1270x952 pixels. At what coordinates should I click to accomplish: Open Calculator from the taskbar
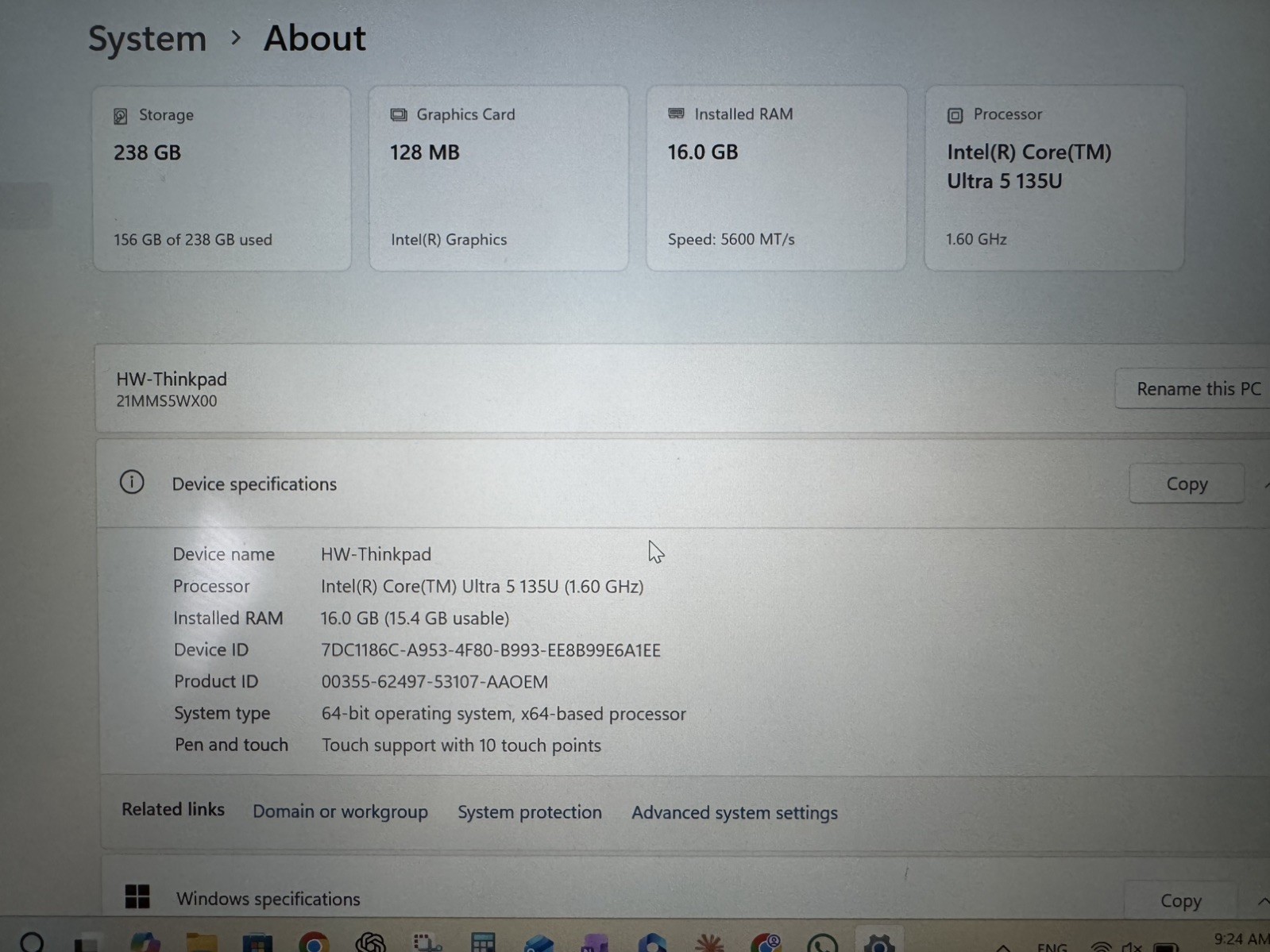tap(483, 942)
